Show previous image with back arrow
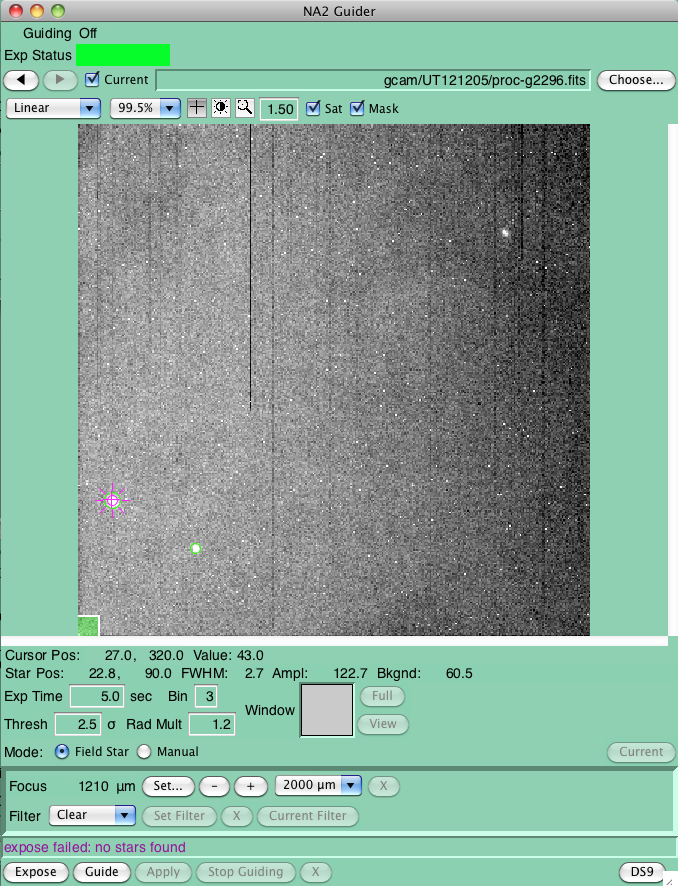 point(21,80)
